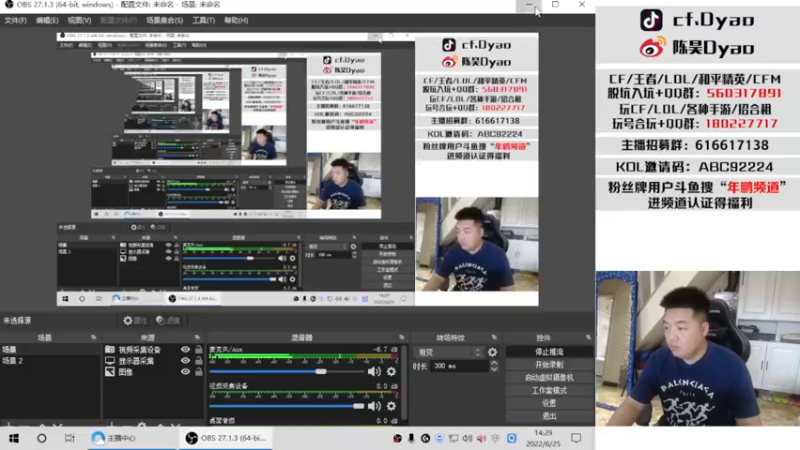800x450 pixels.
Task: Mute the 麦克风/Aux channel speaker
Action: pyautogui.click(x=374, y=371)
